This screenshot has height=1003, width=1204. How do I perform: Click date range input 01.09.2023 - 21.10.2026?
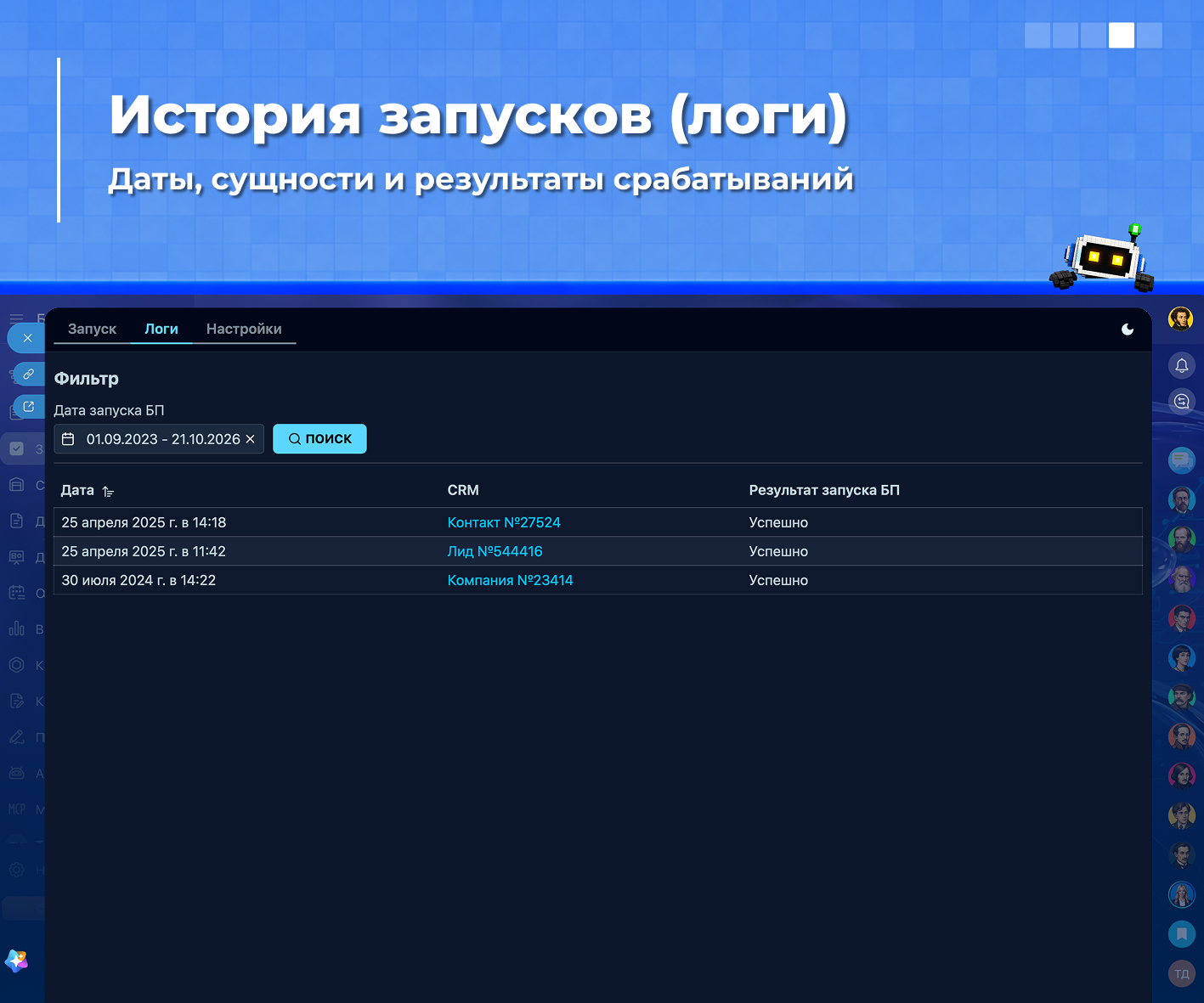(x=159, y=439)
